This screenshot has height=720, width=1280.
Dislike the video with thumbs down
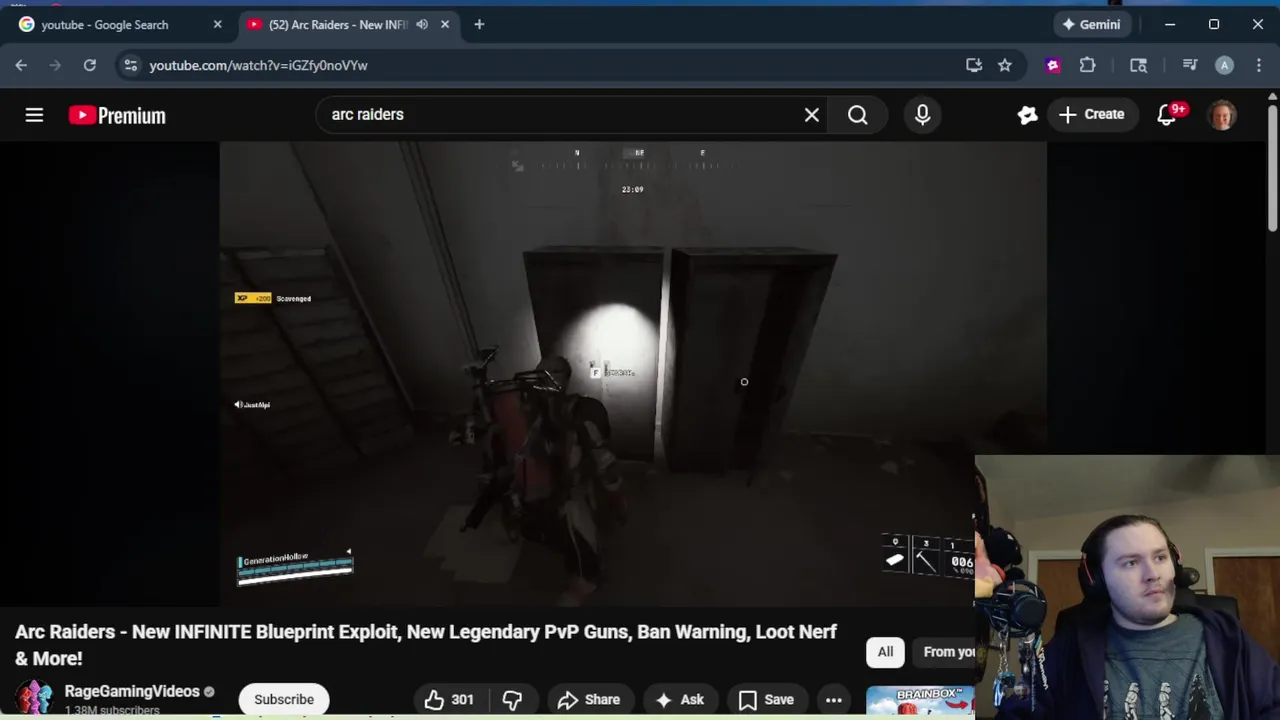(512, 700)
